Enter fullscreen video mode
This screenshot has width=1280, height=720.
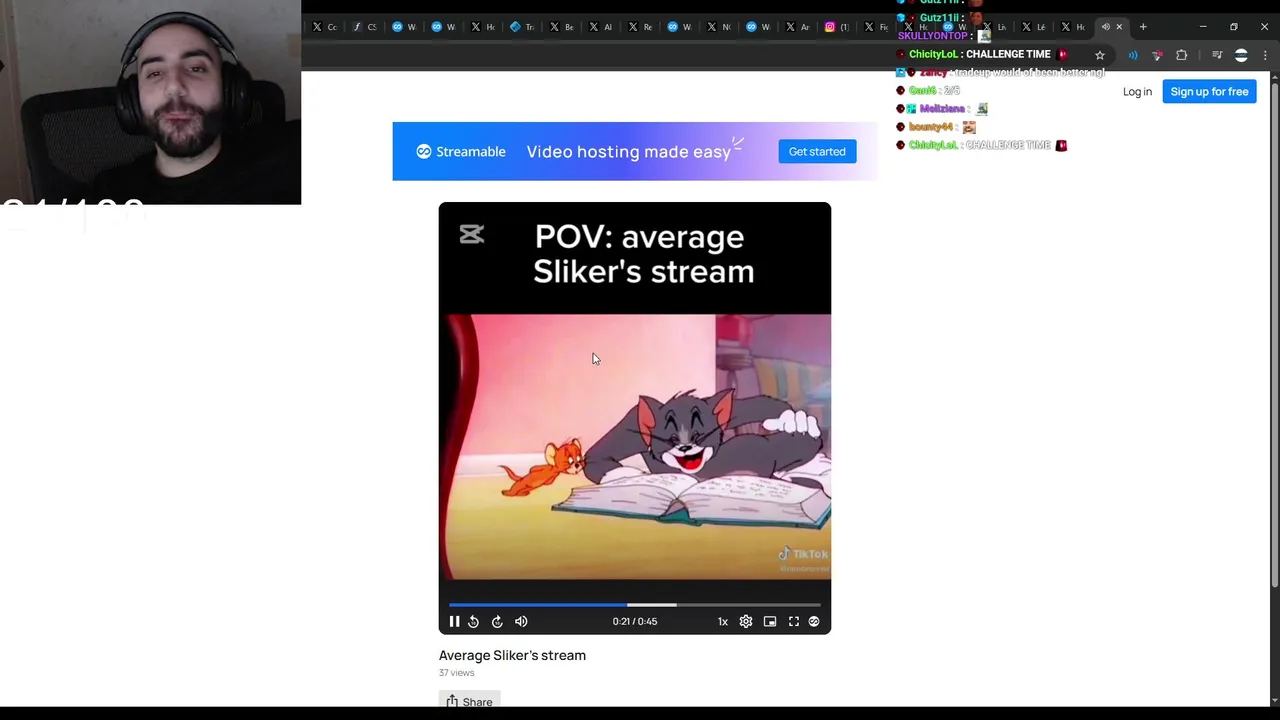[x=794, y=621]
